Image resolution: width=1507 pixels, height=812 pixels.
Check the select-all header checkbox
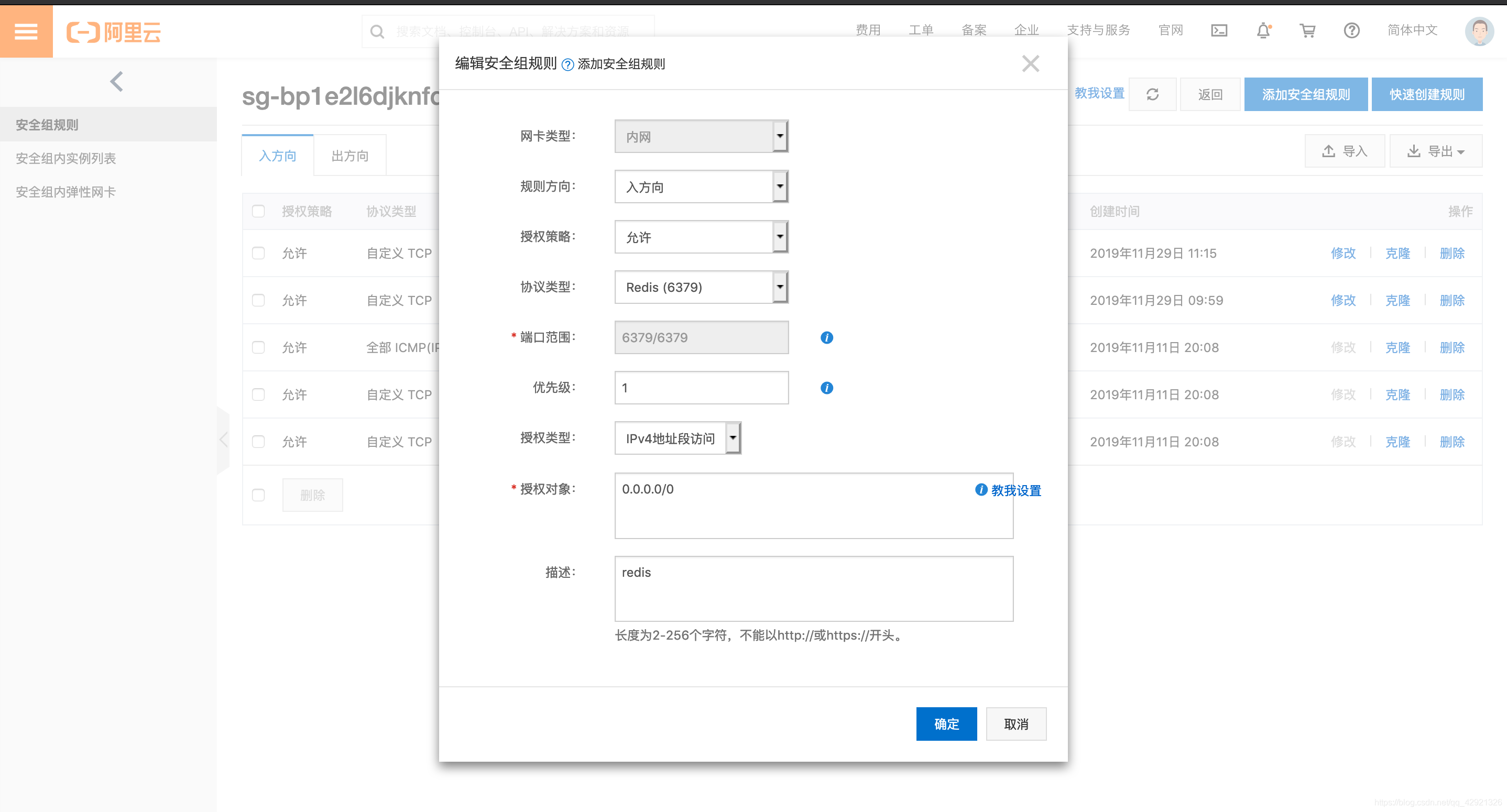pos(258,211)
